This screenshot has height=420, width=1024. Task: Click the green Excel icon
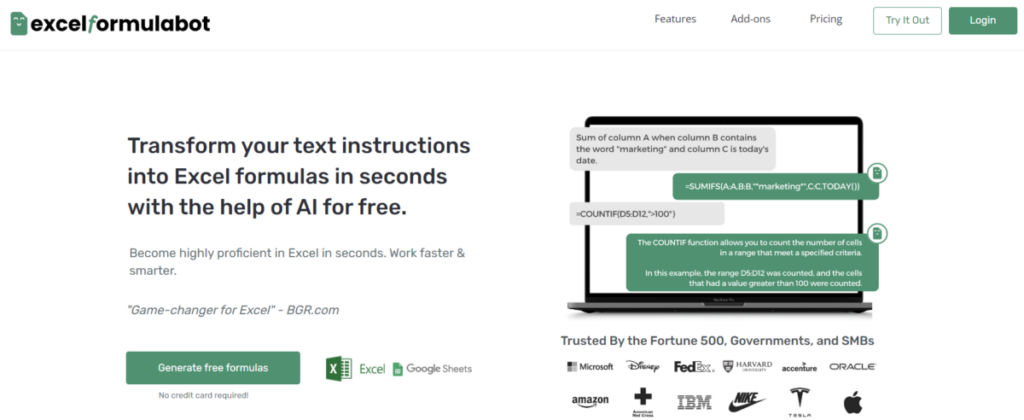point(339,368)
